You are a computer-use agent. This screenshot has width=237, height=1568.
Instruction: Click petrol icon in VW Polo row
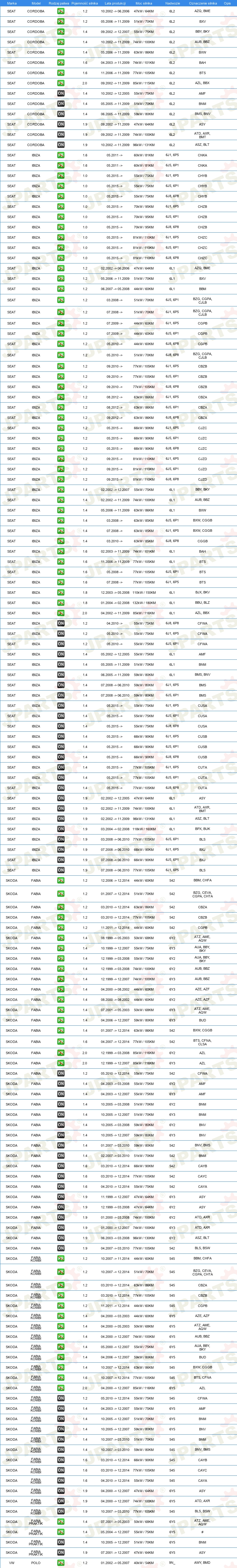61,1563
